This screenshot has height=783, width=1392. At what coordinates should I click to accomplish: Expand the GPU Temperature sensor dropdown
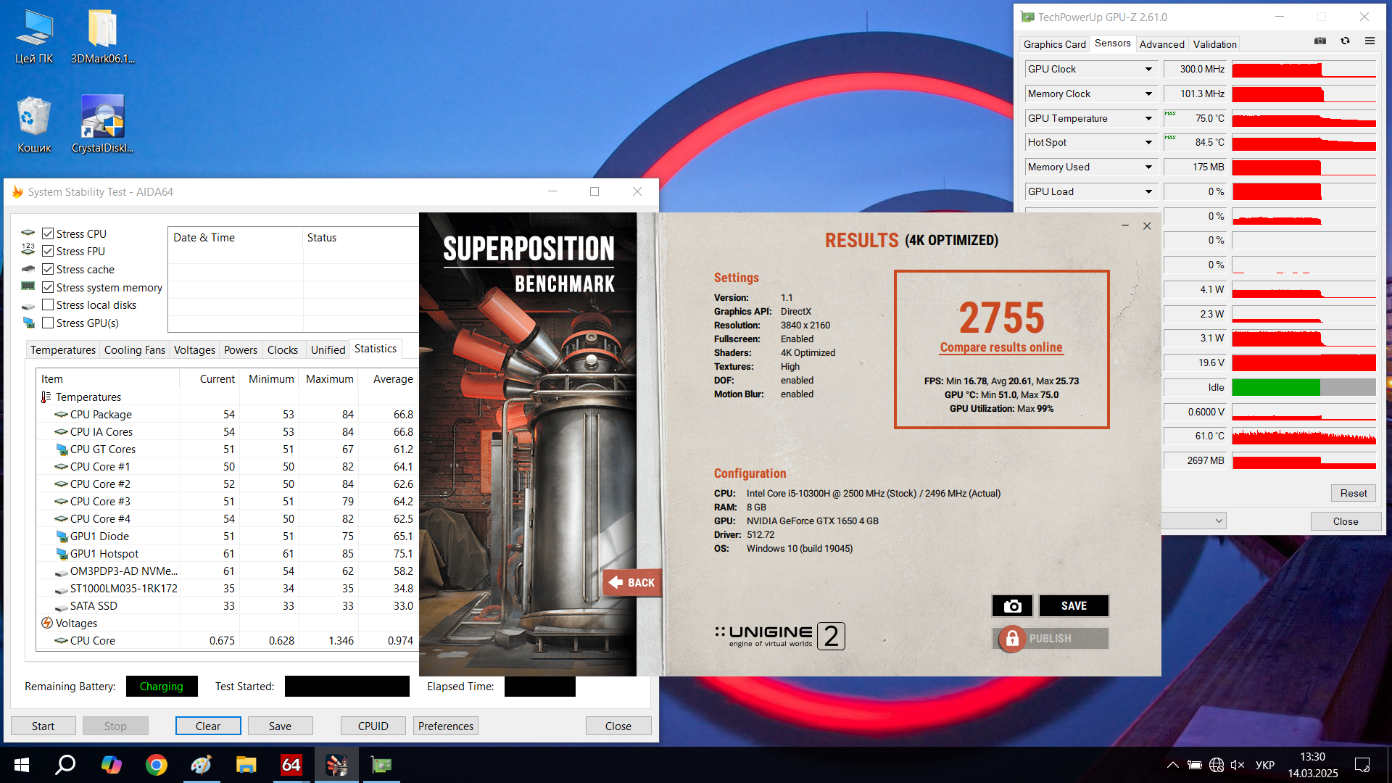[x=1148, y=119]
